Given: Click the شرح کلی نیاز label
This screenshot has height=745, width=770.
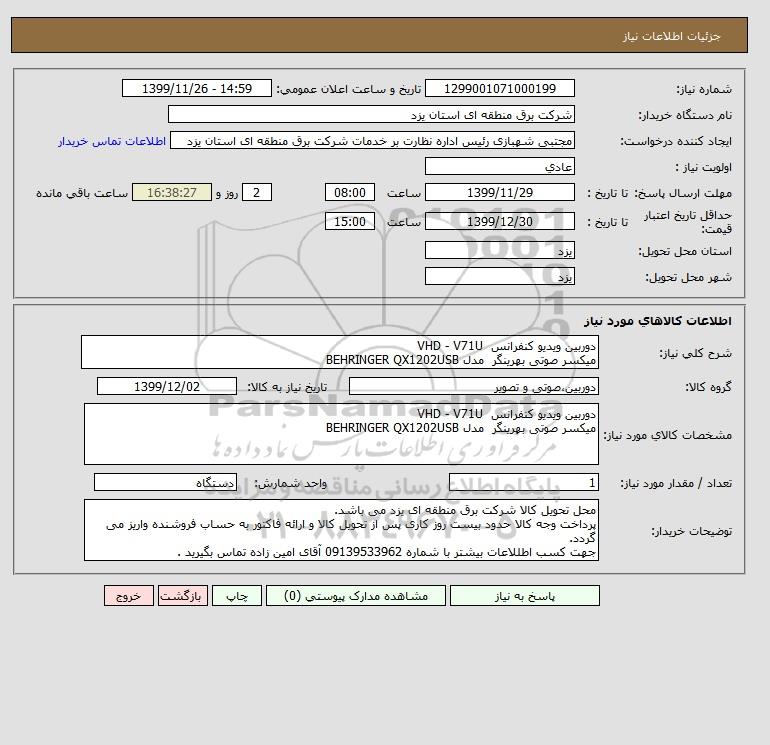Looking at the screenshot, I should 695,353.
